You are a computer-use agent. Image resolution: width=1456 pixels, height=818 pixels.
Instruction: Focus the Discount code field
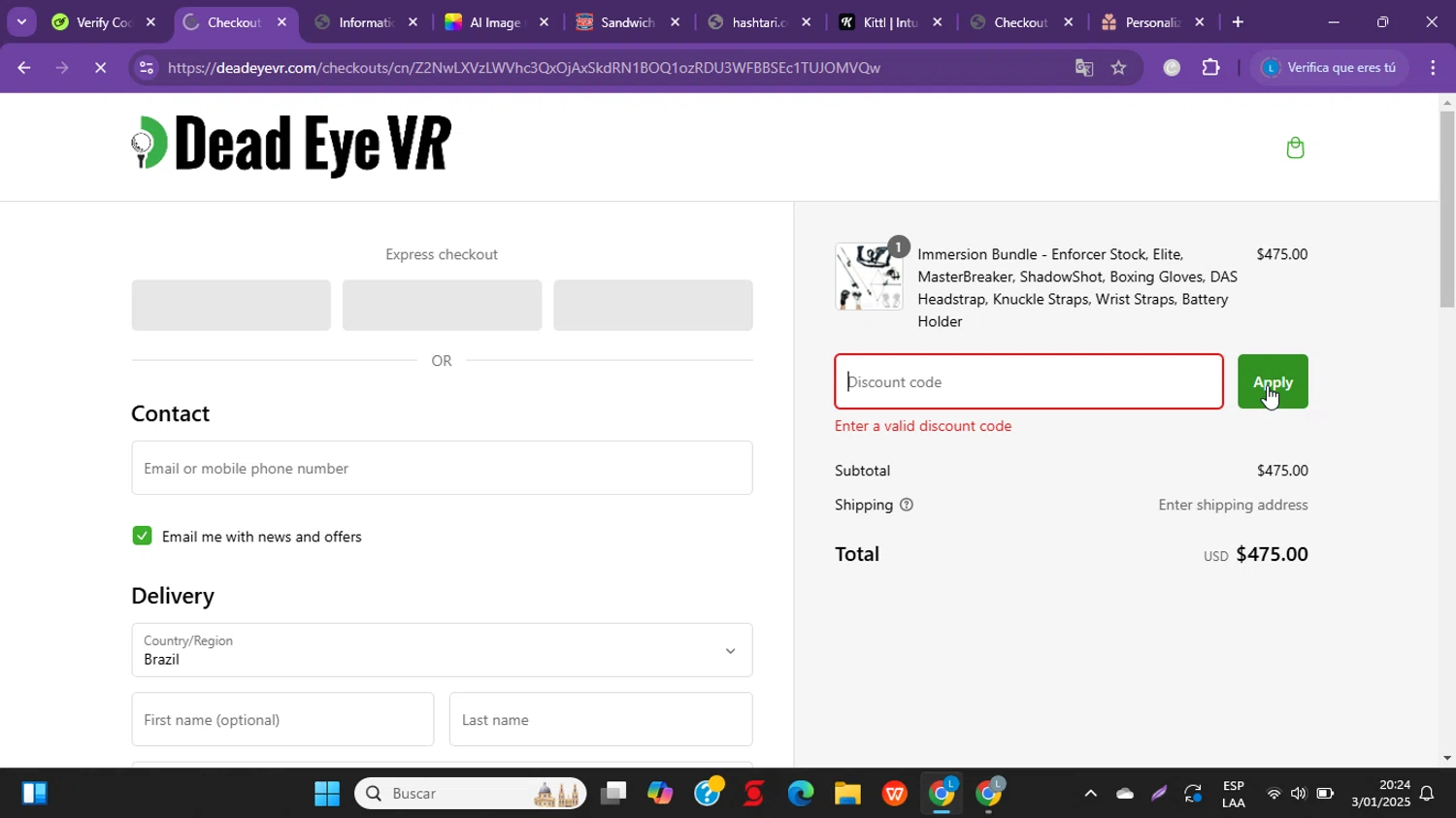tap(1029, 381)
